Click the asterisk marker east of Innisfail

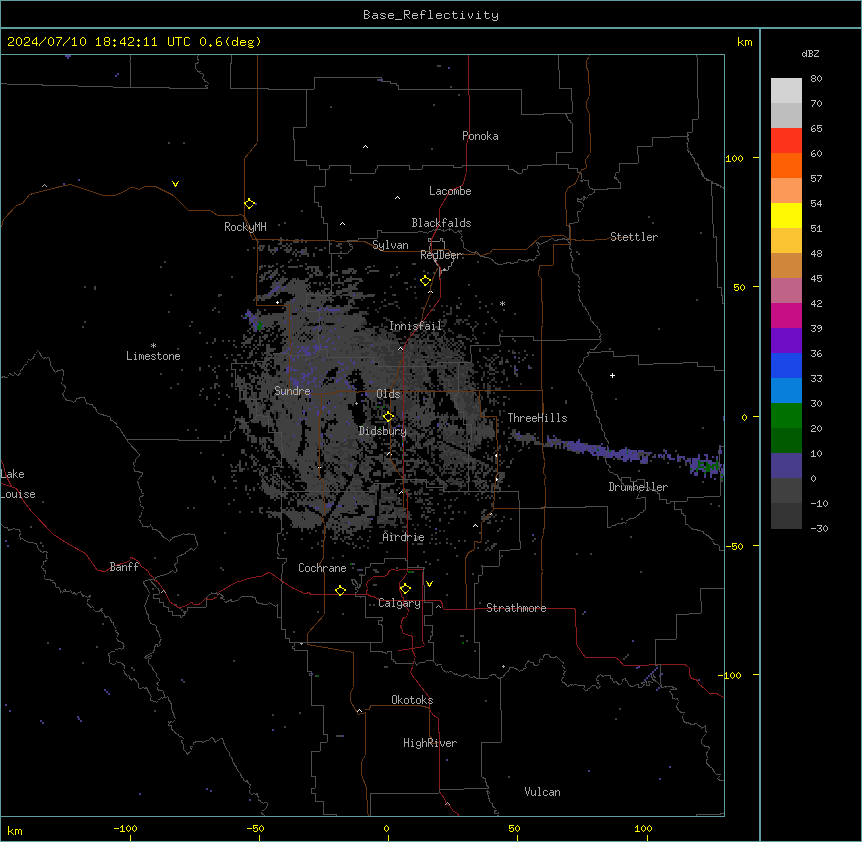(x=502, y=304)
